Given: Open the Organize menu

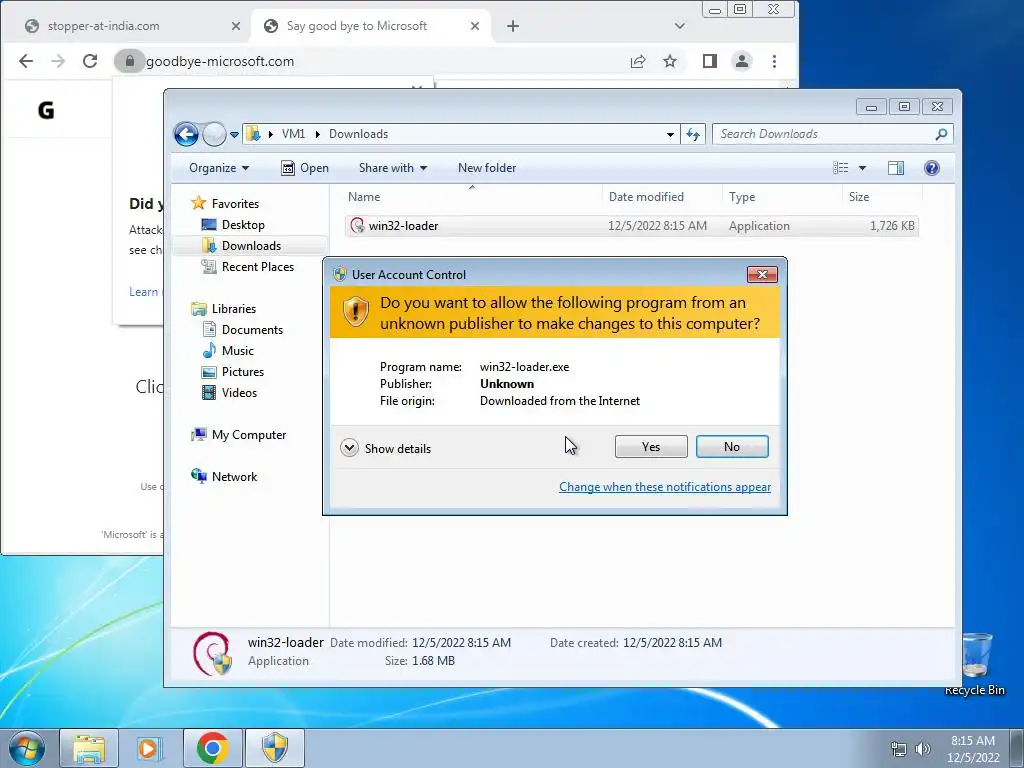Looking at the screenshot, I should 219,168.
